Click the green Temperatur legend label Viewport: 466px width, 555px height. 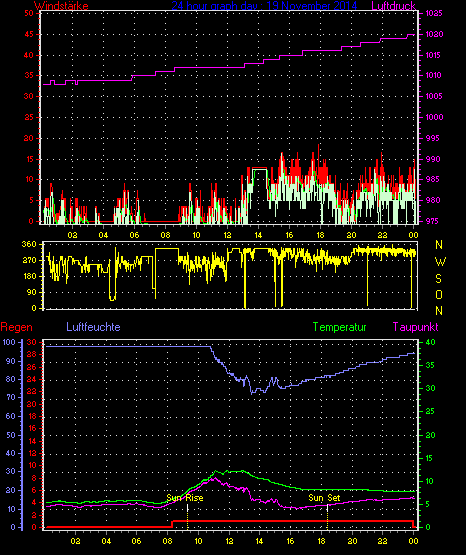pos(339,327)
